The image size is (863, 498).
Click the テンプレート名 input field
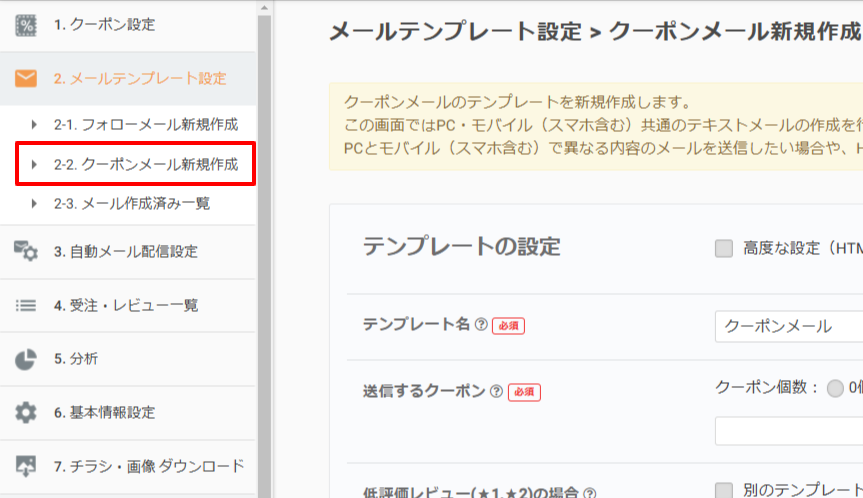pos(789,326)
